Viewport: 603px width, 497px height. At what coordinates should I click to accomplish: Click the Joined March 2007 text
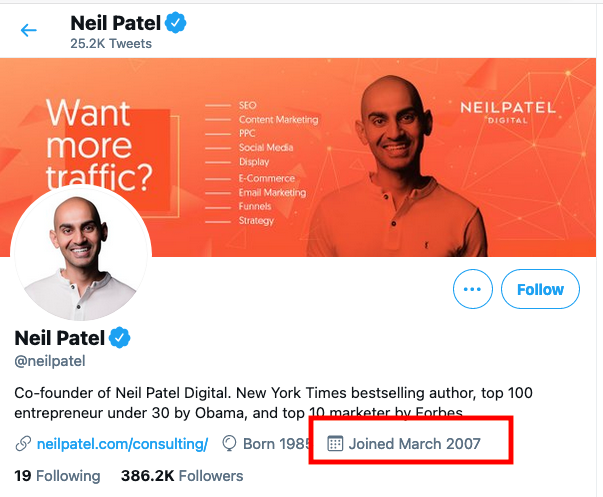[415, 444]
